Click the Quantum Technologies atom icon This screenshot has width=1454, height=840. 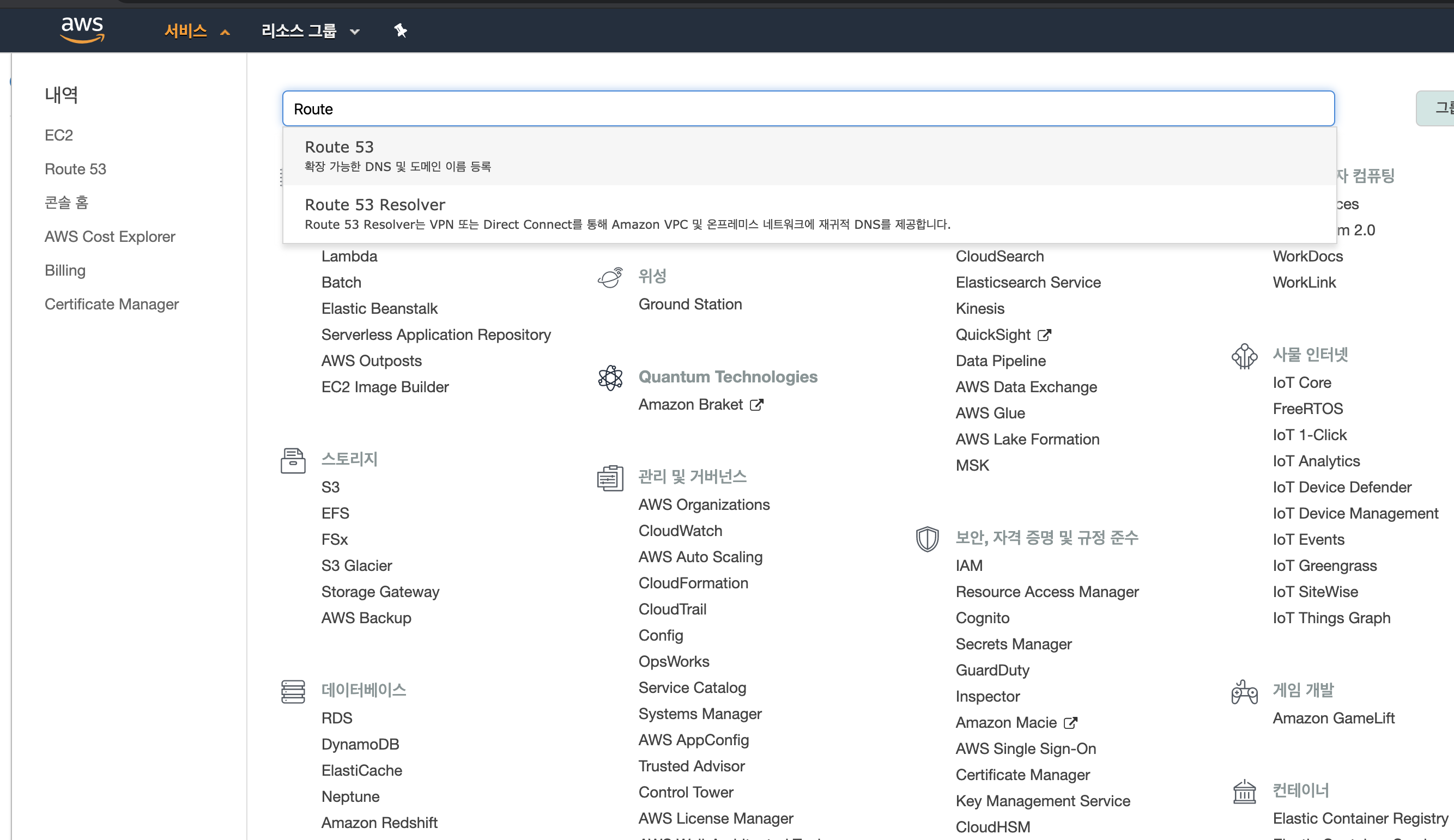[x=610, y=378]
